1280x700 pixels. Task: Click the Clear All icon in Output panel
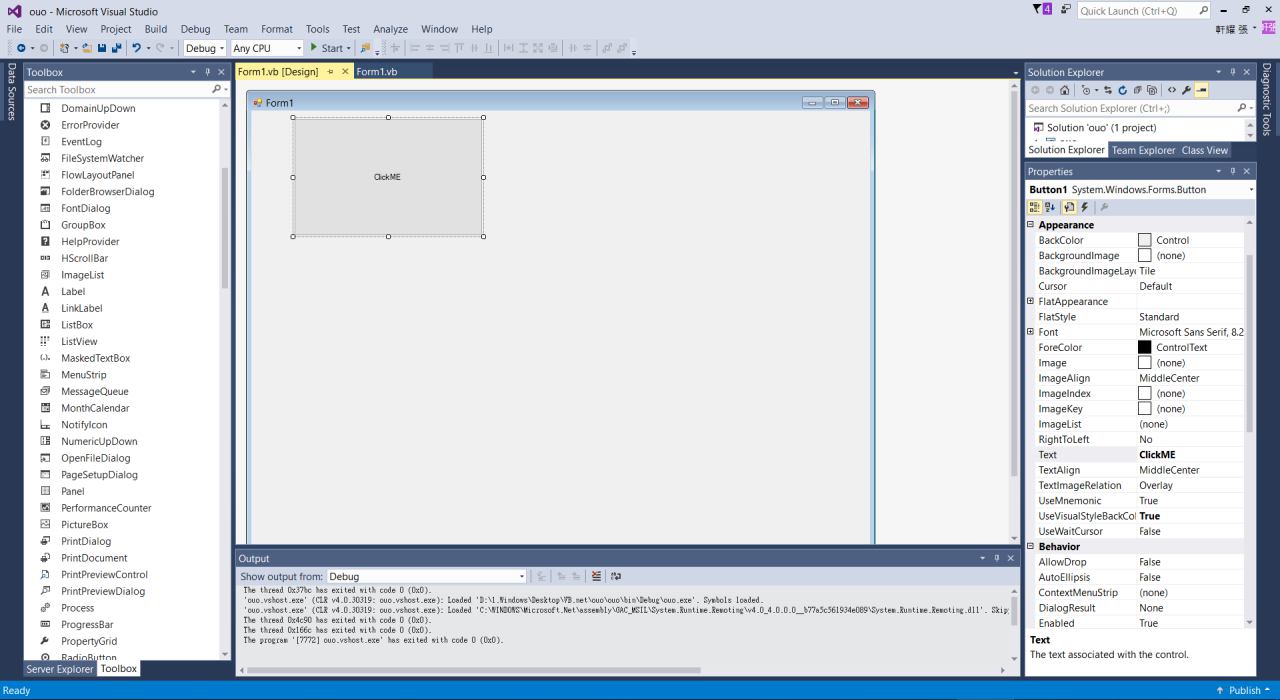596,576
